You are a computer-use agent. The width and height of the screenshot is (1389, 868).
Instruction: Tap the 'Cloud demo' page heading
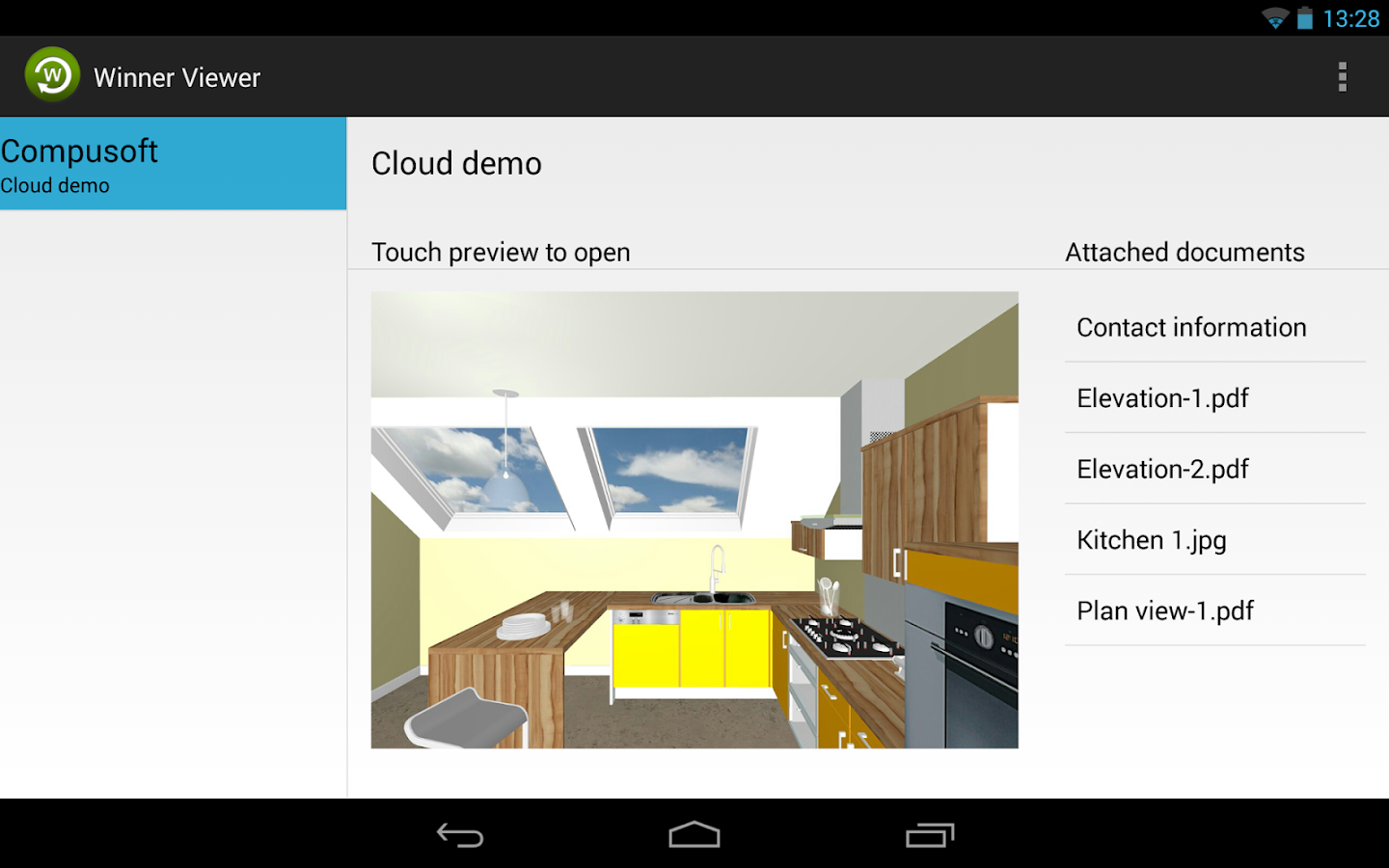coord(456,163)
